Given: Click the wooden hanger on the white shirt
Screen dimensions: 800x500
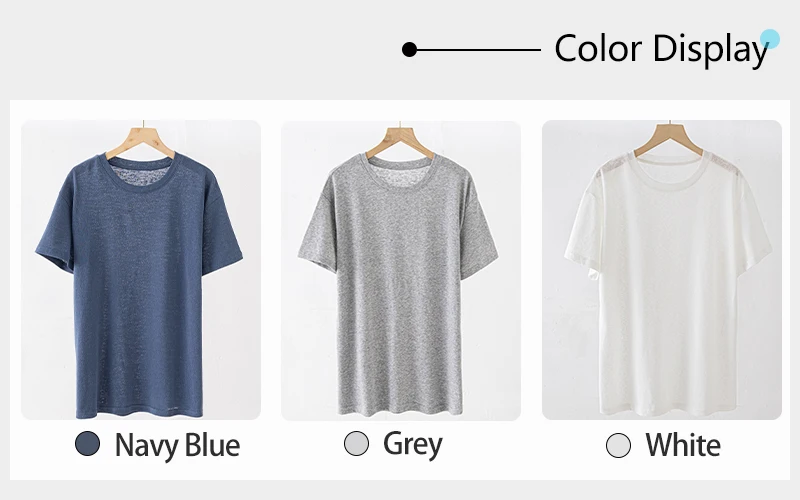Looking at the screenshot, I should [x=669, y=140].
